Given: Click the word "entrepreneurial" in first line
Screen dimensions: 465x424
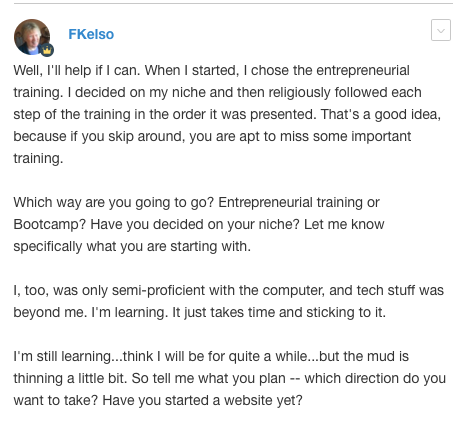Looking at the screenshot, I should click(x=363, y=71).
